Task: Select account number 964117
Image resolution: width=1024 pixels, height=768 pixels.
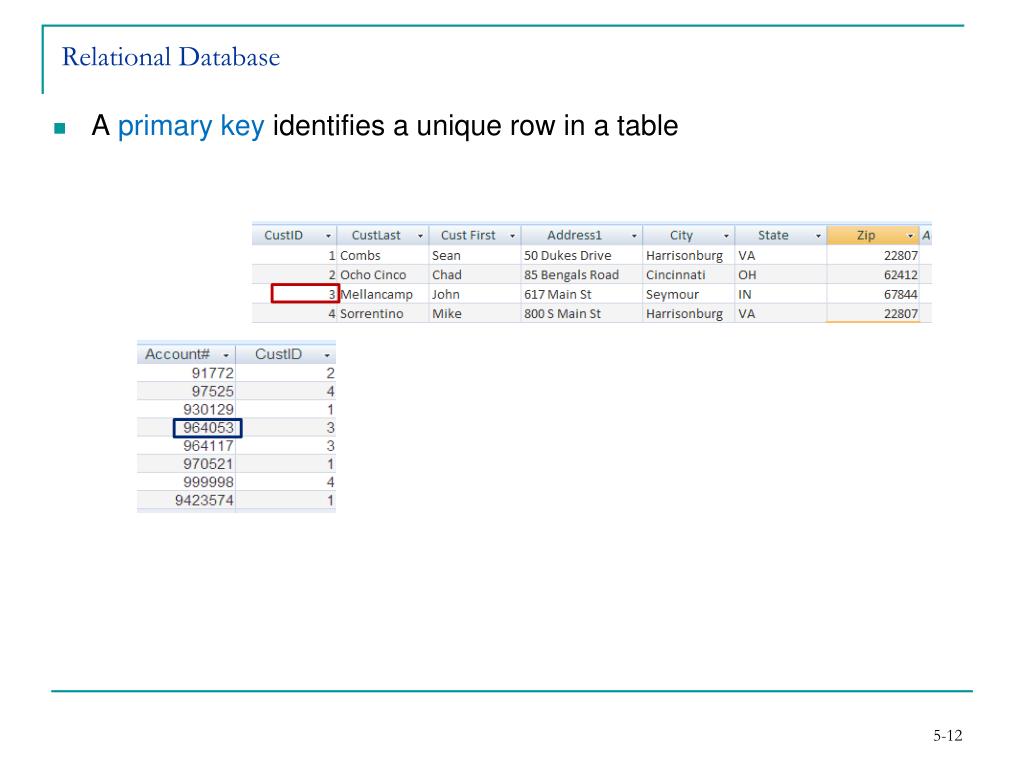Action: tap(186, 446)
